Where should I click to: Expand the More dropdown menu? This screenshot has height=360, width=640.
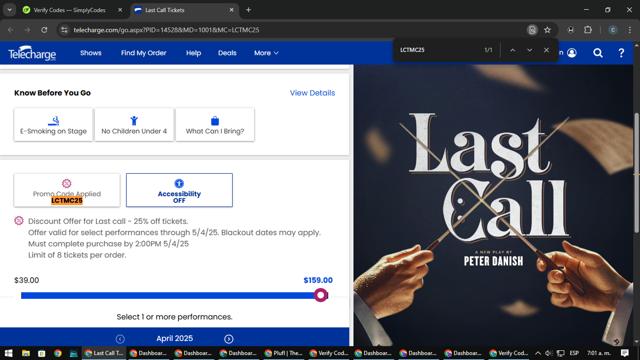(x=266, y=53)
